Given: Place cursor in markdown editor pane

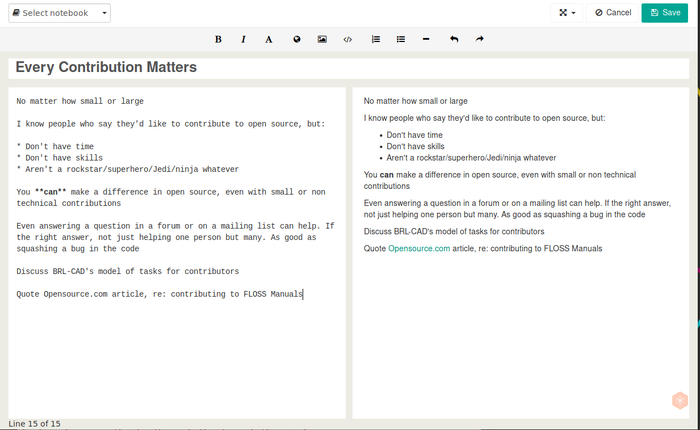Looking at the screenshot, I should pyautogui.click(x=177, y=253).
